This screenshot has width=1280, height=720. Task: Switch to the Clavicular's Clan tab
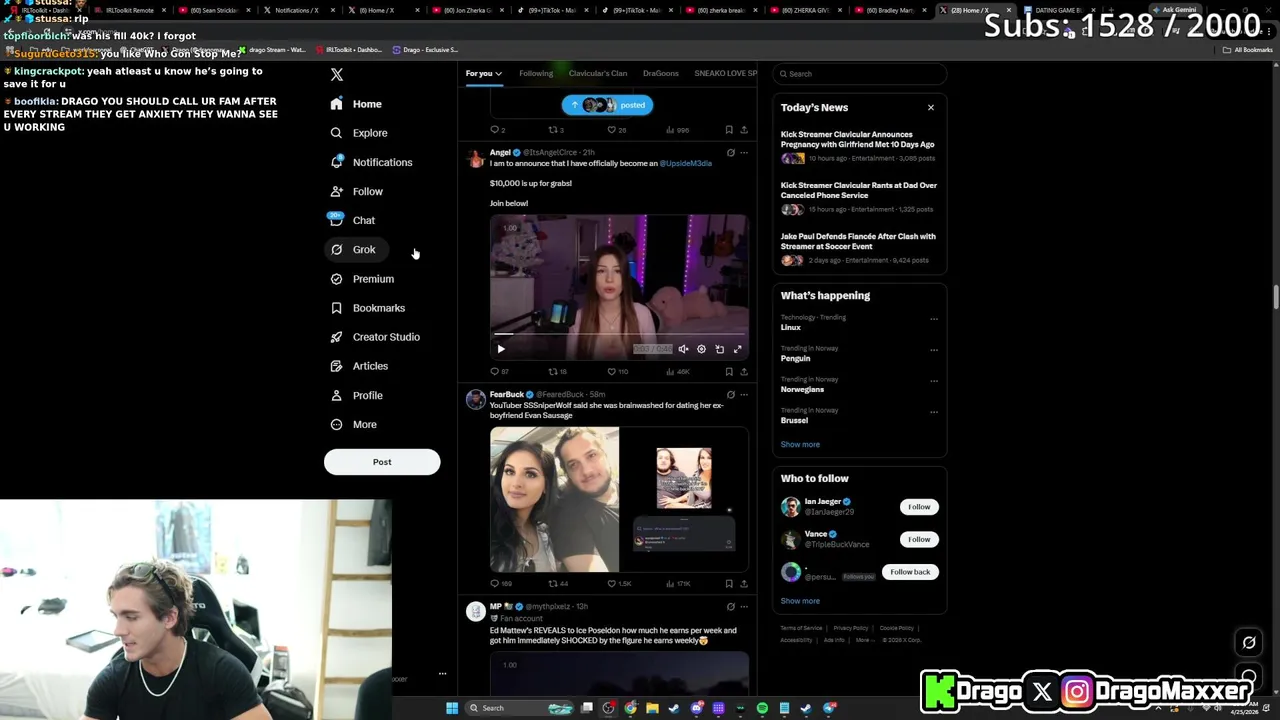tap(598, 73)
